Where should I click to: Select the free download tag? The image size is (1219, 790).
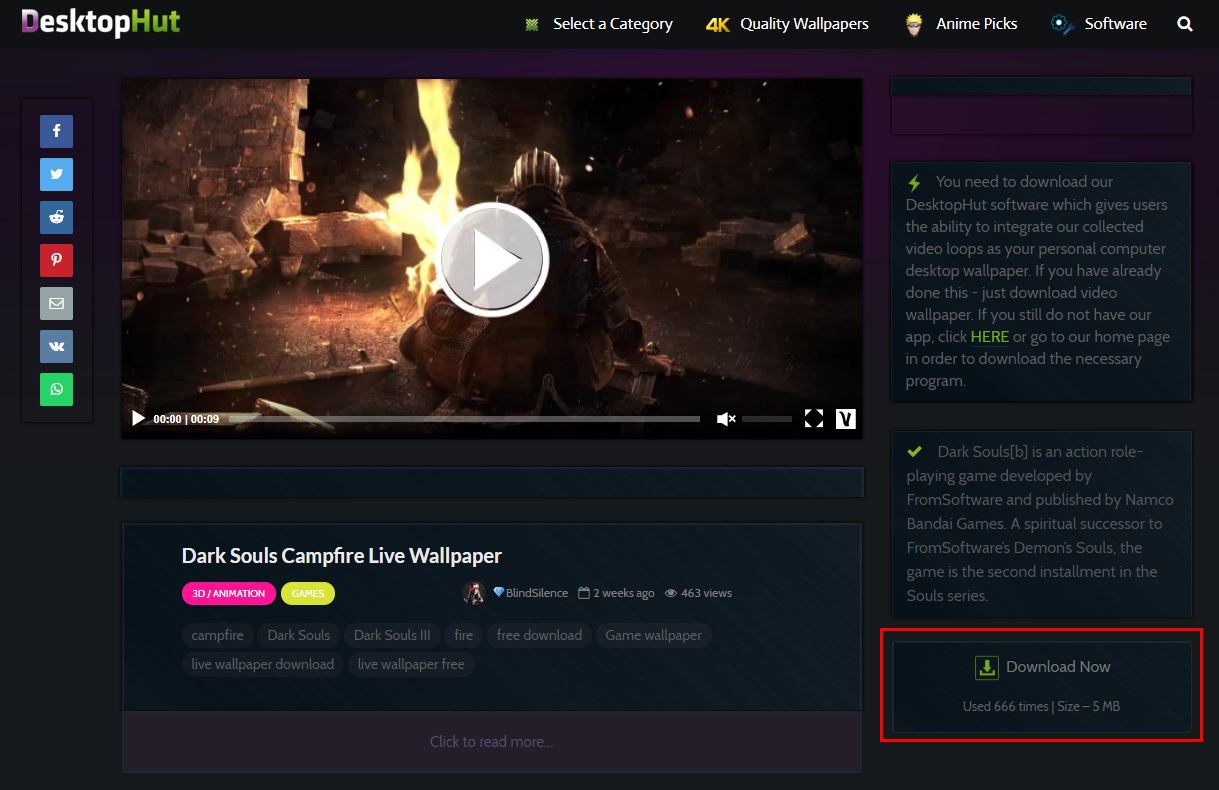pyautogui.click(x=539, y=635)
